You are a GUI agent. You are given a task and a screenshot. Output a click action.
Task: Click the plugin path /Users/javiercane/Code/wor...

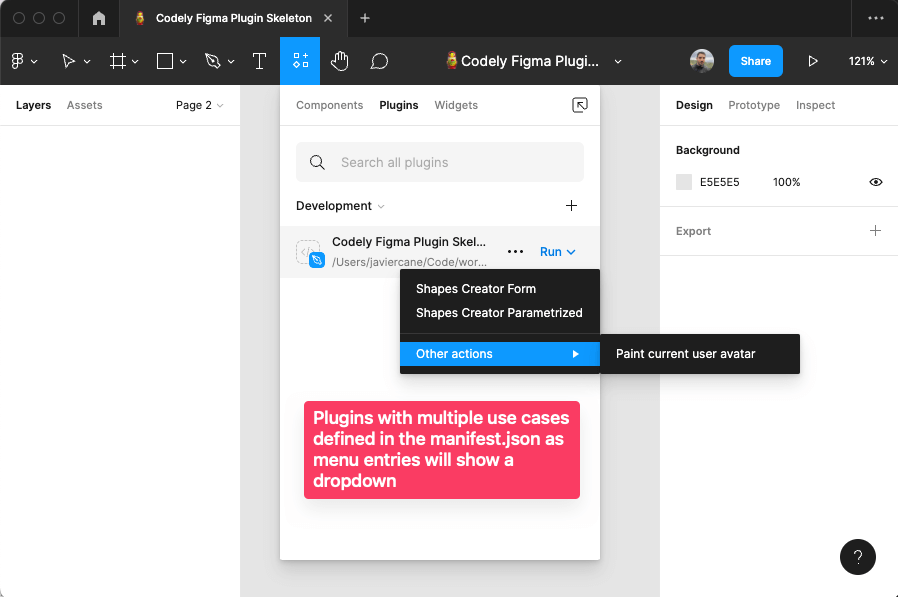(x=409, y=262)
